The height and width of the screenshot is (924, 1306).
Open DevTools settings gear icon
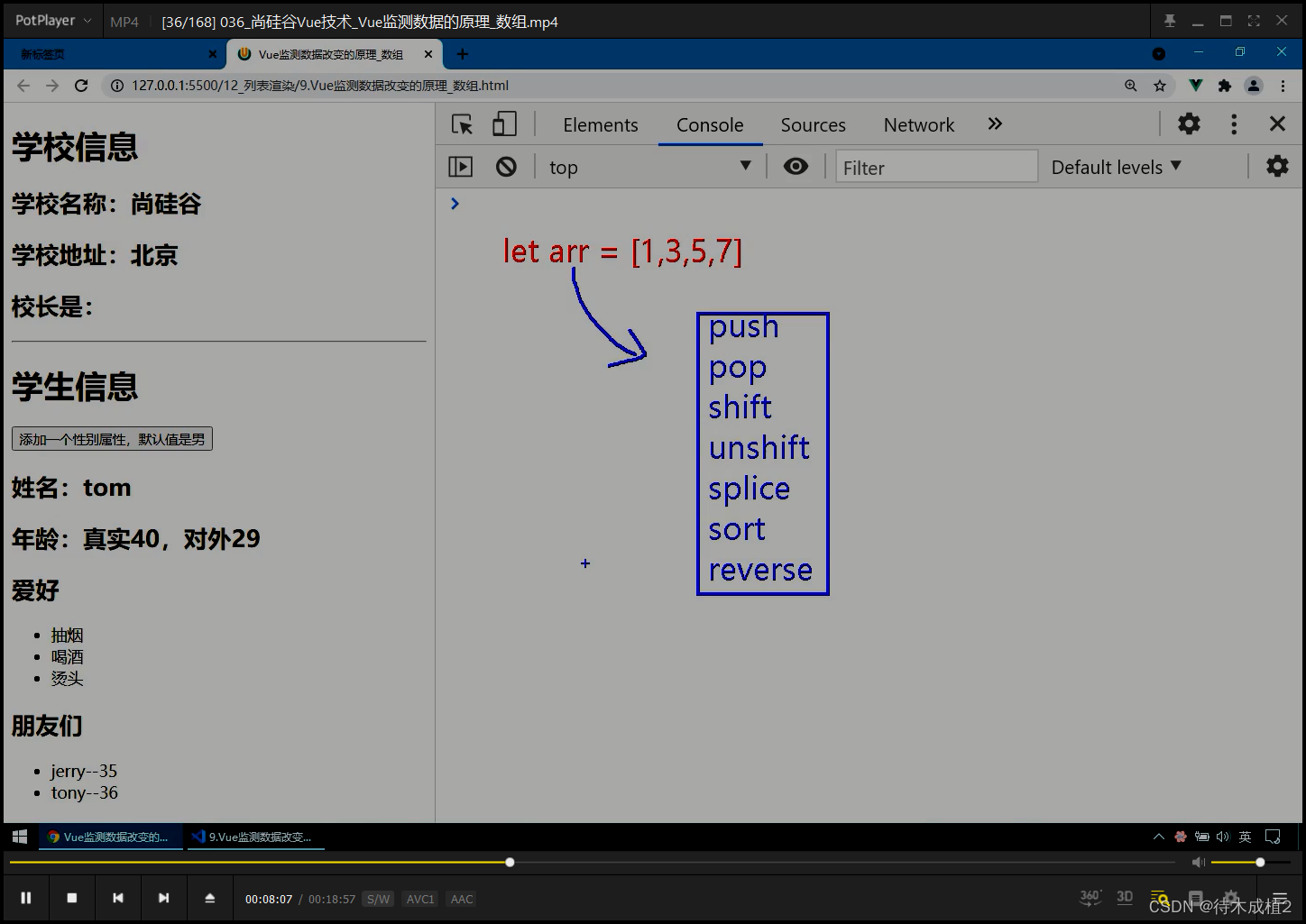1190,124
